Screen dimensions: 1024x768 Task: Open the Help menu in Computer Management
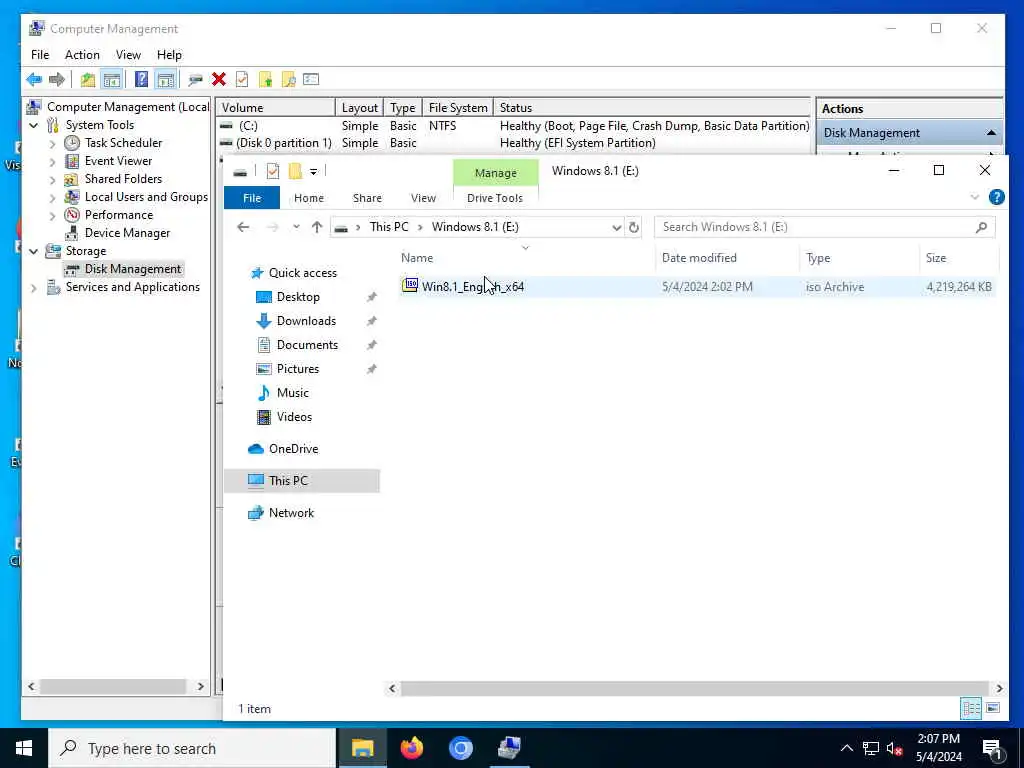169,55
